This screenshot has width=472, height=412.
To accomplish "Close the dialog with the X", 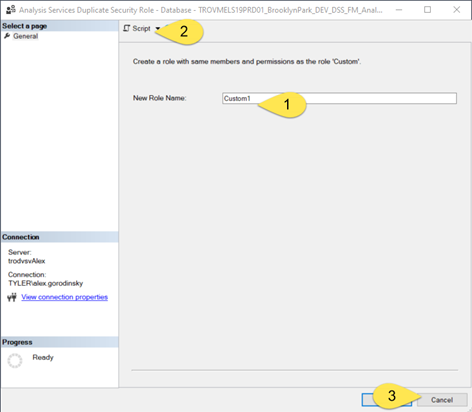I will click(x=457, y=10).
